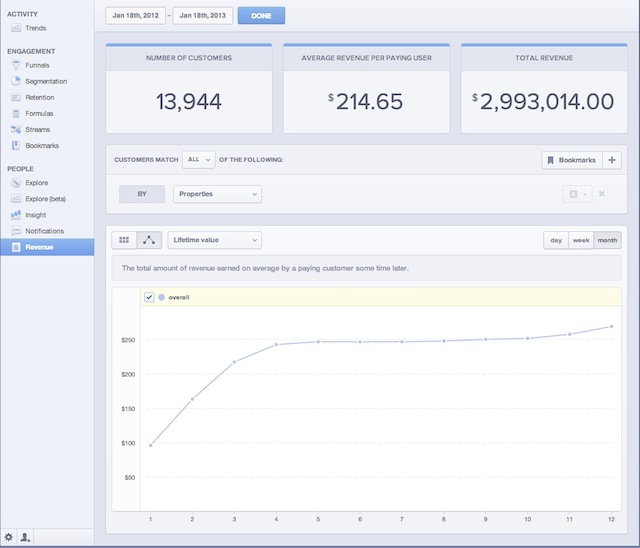Switch to the table grid view icon
640x548 pixels.
pyautogui.click(x=124, y=240)
